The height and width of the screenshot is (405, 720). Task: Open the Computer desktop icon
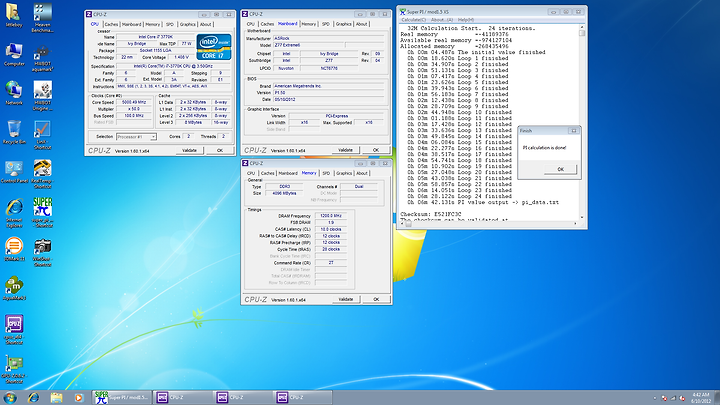click(14, 55)
